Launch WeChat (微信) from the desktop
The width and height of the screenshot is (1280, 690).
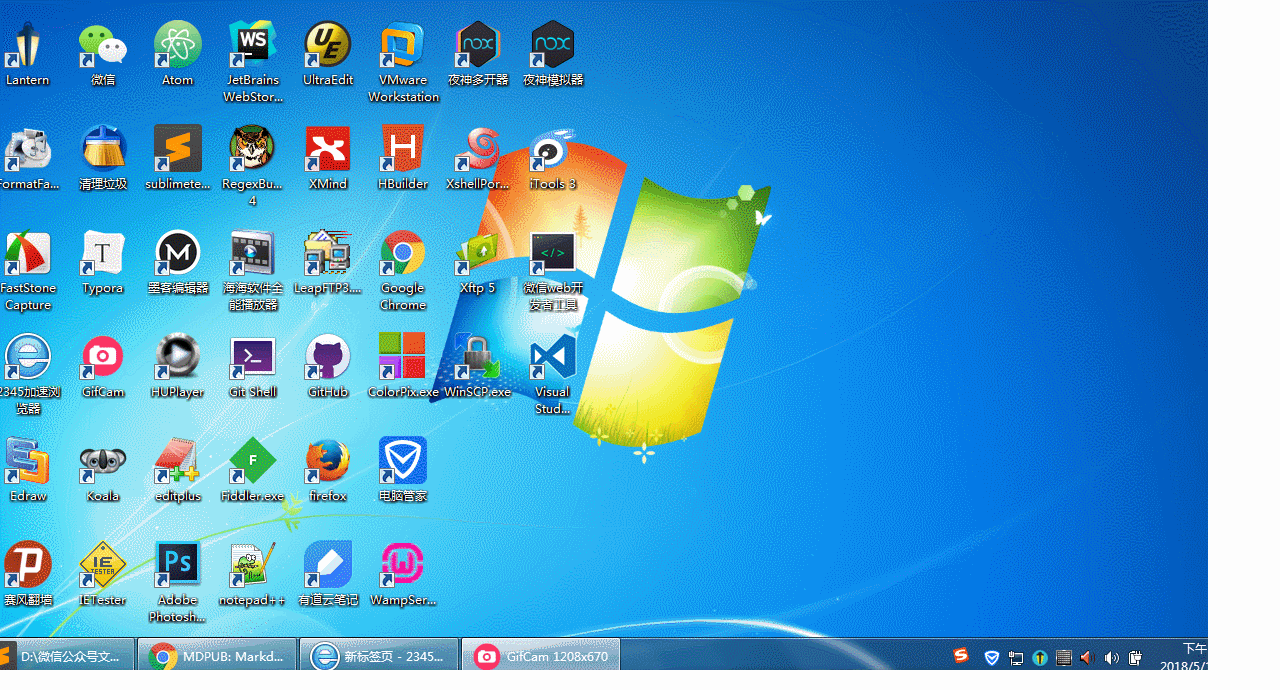point(103,54)
